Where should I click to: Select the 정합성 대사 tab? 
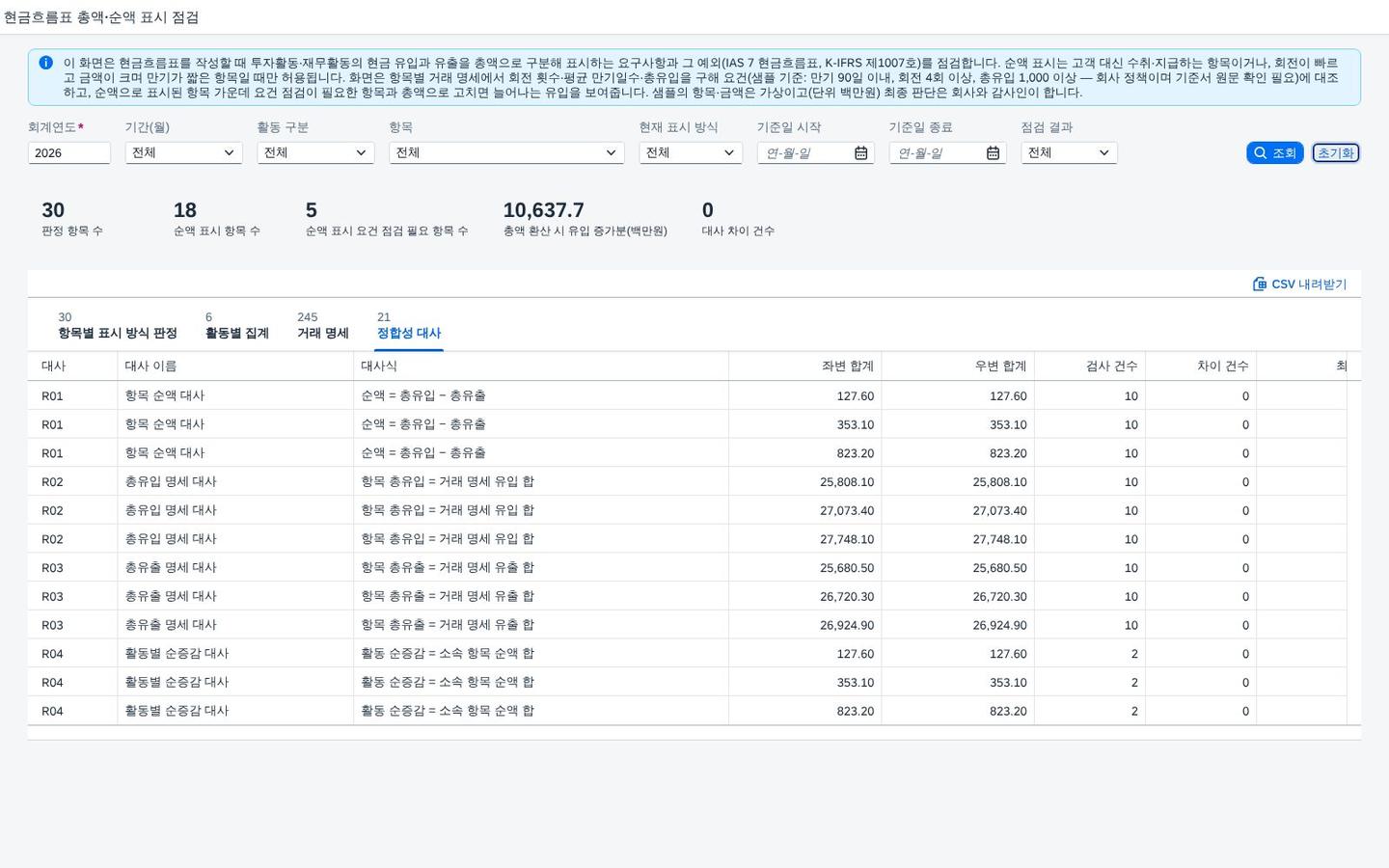(409, 326)
